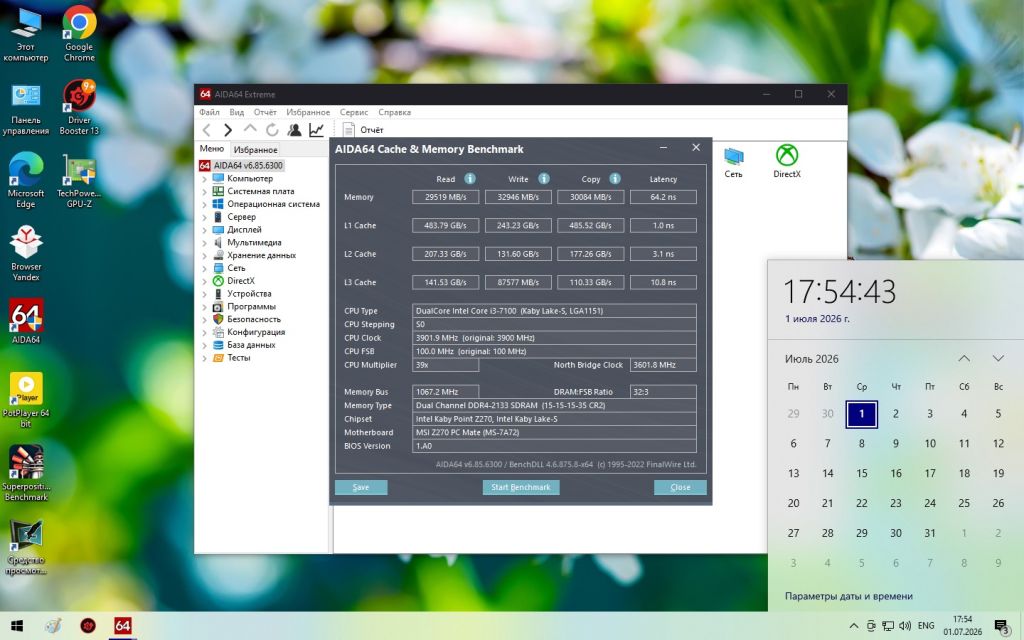The width and height of the screenshot is (1024, 640).
Task: Open the Избранное menu
Action: [308, 112]
